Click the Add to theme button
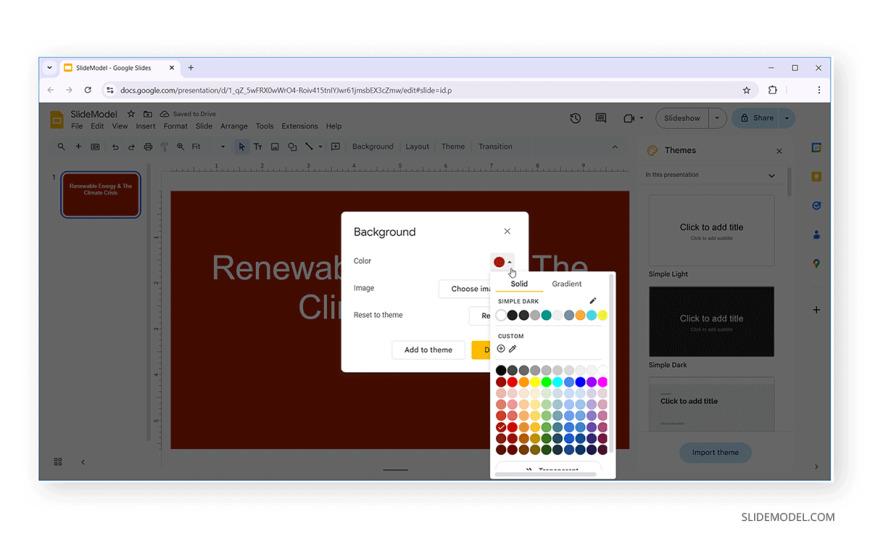This screenshot has width=870, height=539. click(x=428, y=350)
